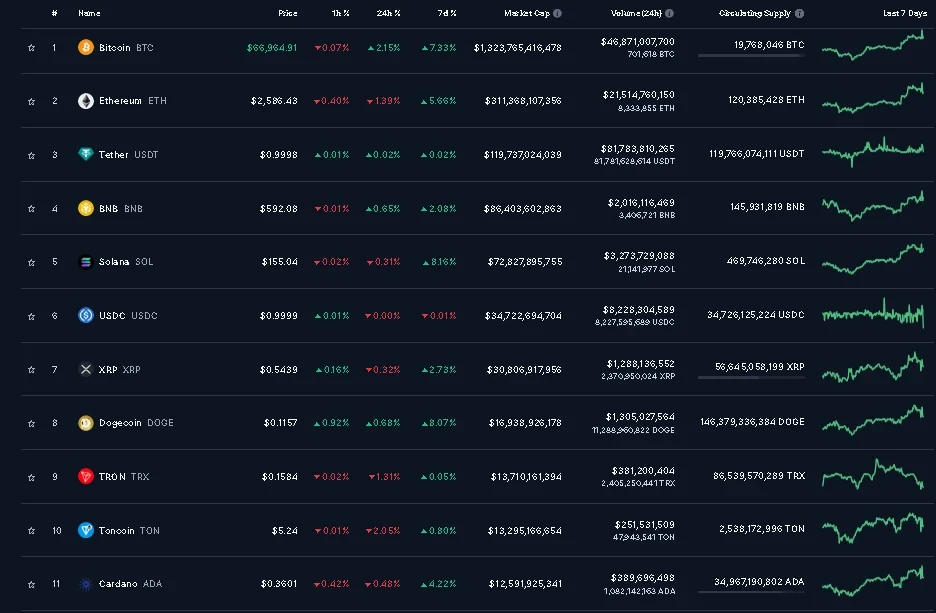Toggle the watchlist star for XRP
936x613 pixels.
click(x=31, y=370)
